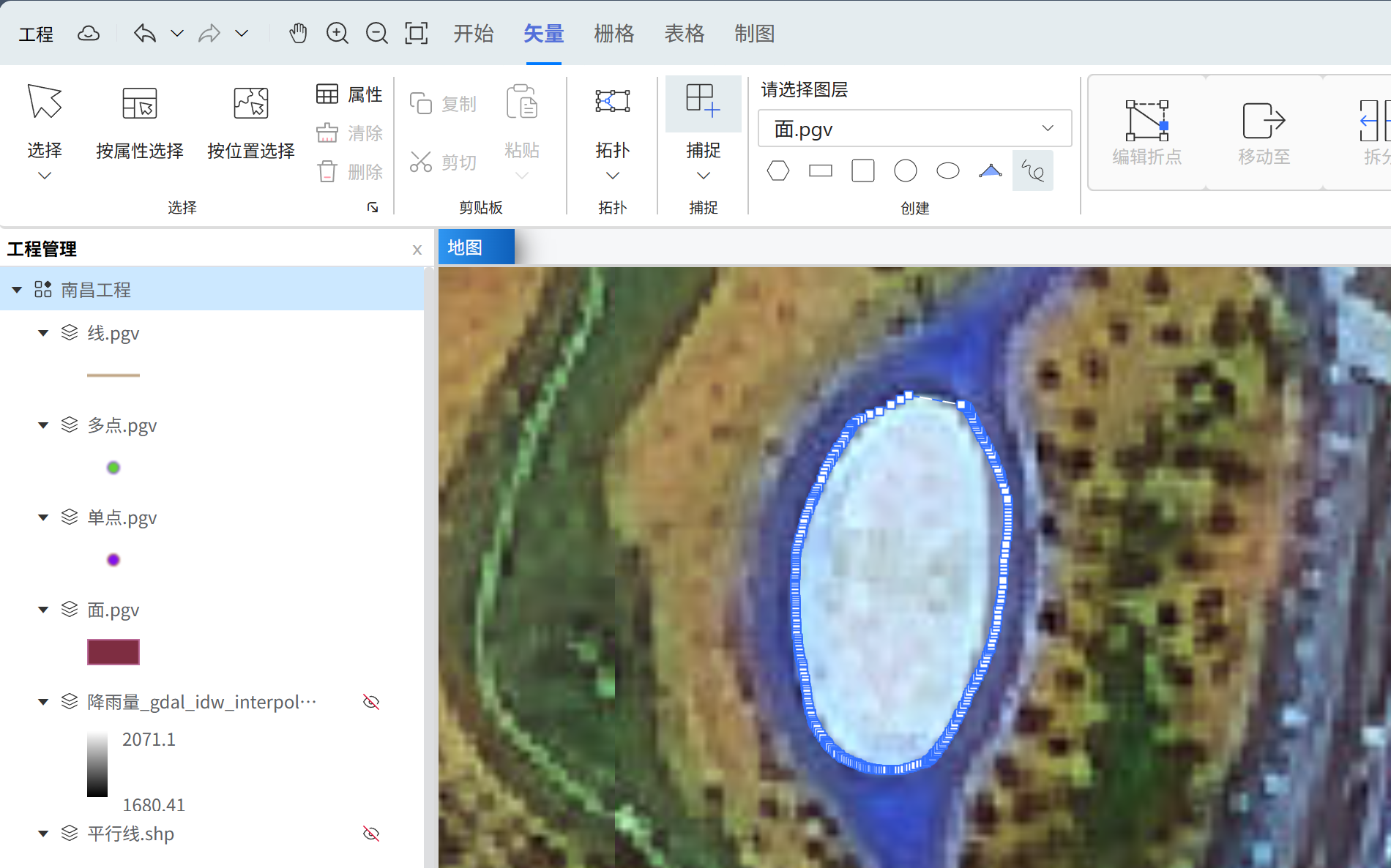Switch to the 栅格 ribbon tab
This screenshot has width=1391, height=868.
pos(614,34)
